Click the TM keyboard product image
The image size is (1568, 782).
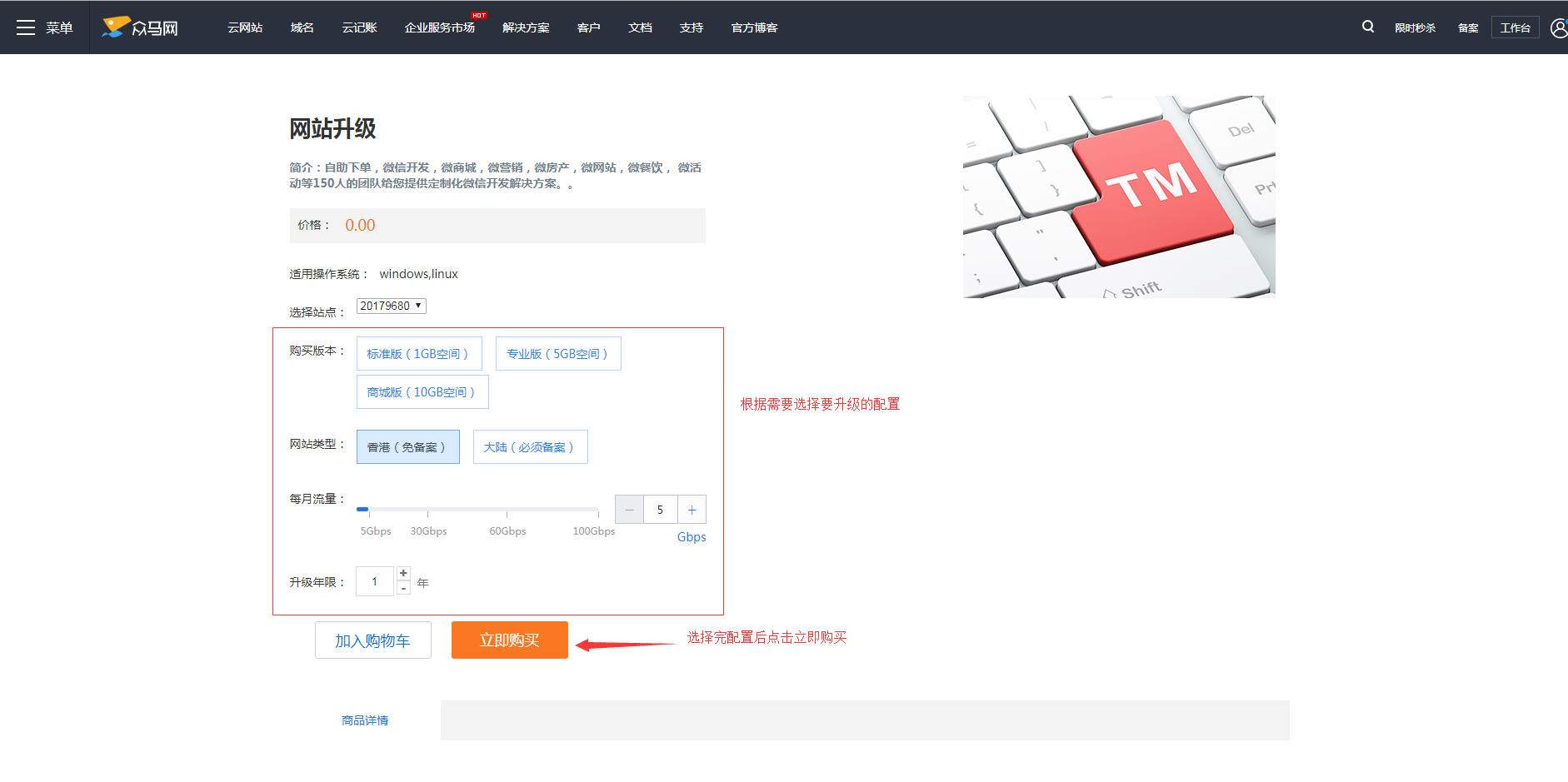tap(1119, 197)
